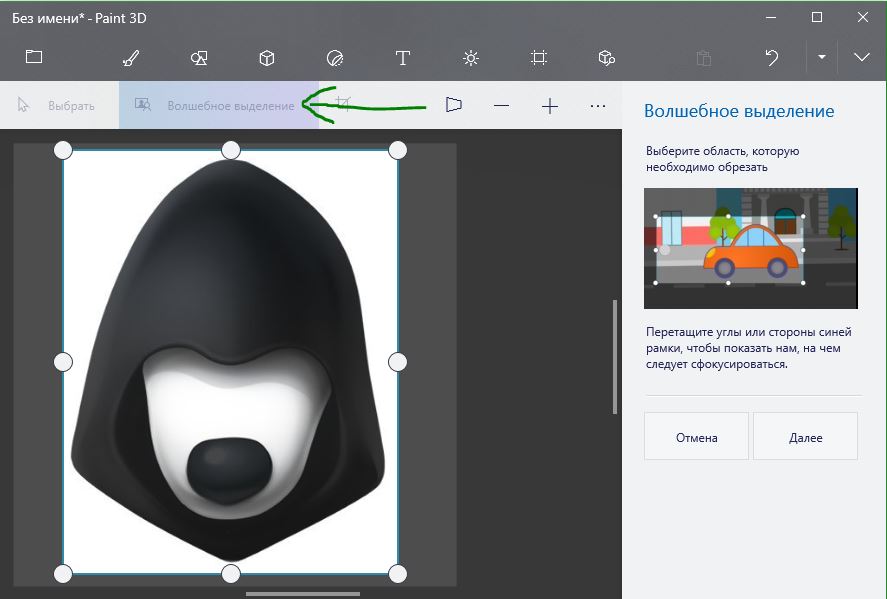This screenshot has height=599, width=887.
Task: Click middle-left selection frame handle
Action: 63,362
